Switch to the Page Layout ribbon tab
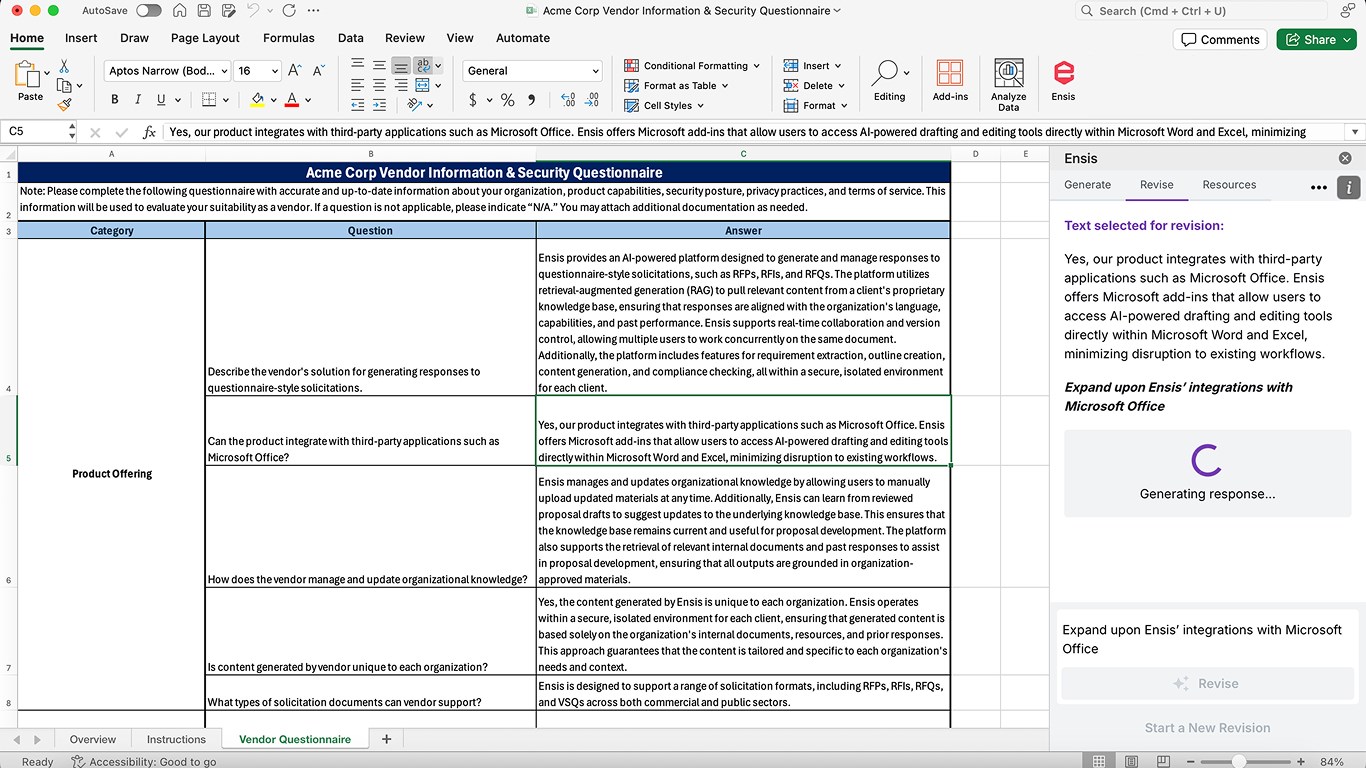 coord(205,38)
